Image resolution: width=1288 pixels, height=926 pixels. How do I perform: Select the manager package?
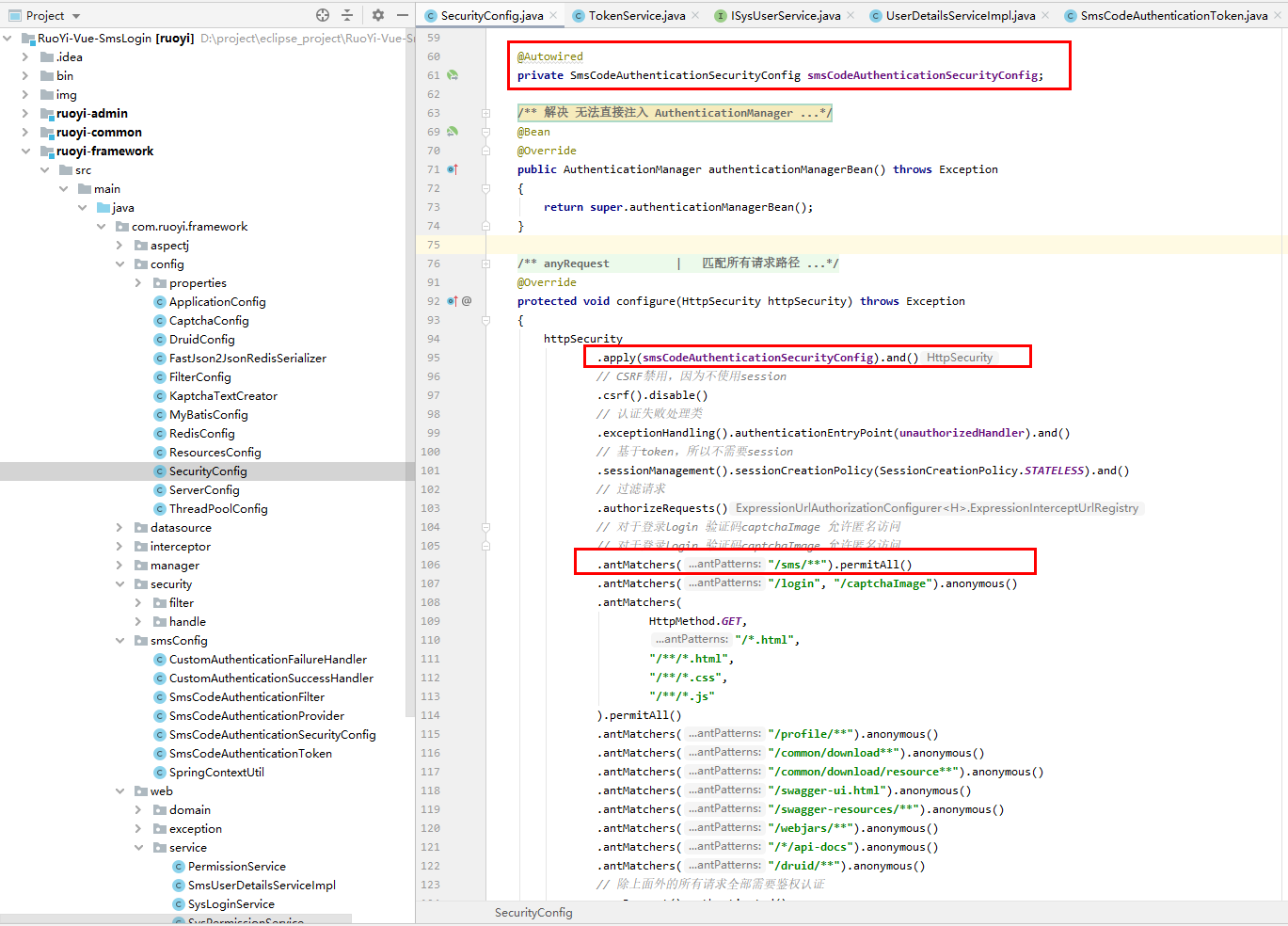pos(175,566)
